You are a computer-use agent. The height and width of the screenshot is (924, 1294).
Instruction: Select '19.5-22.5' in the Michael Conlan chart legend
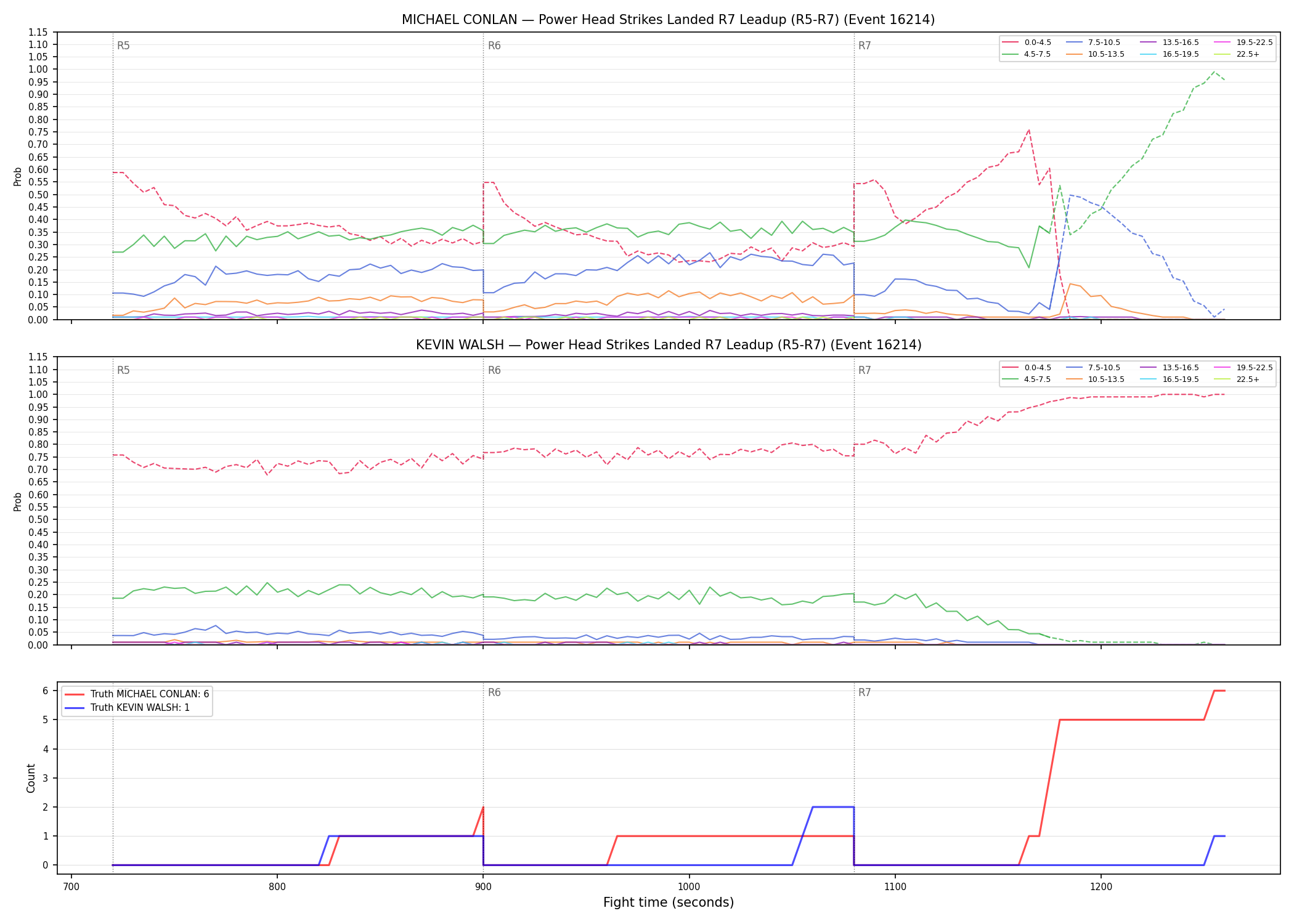(x=1243, y=43)
